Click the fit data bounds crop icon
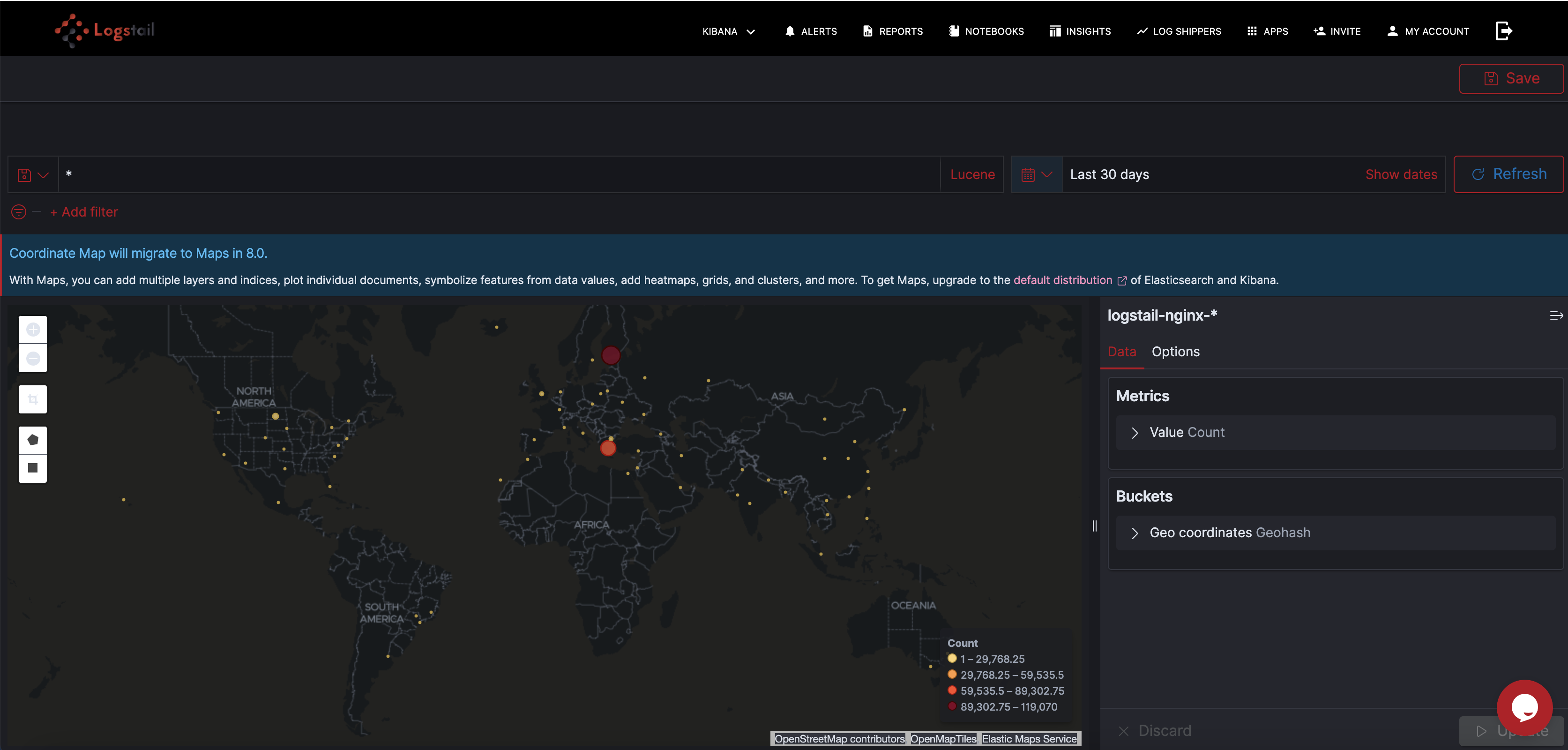Image resolution: width=1568 pixels, height=750 pixels. click(x=33, y=399)
